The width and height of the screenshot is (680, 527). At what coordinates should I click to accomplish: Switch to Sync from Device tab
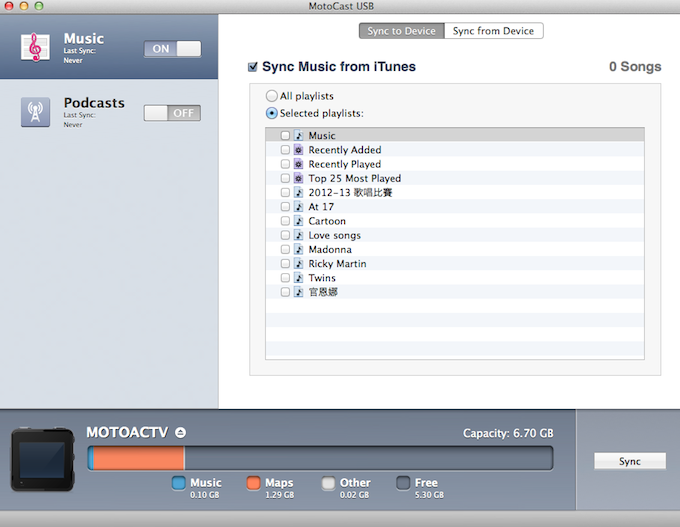pyautogui.click(x=494, y=31)
